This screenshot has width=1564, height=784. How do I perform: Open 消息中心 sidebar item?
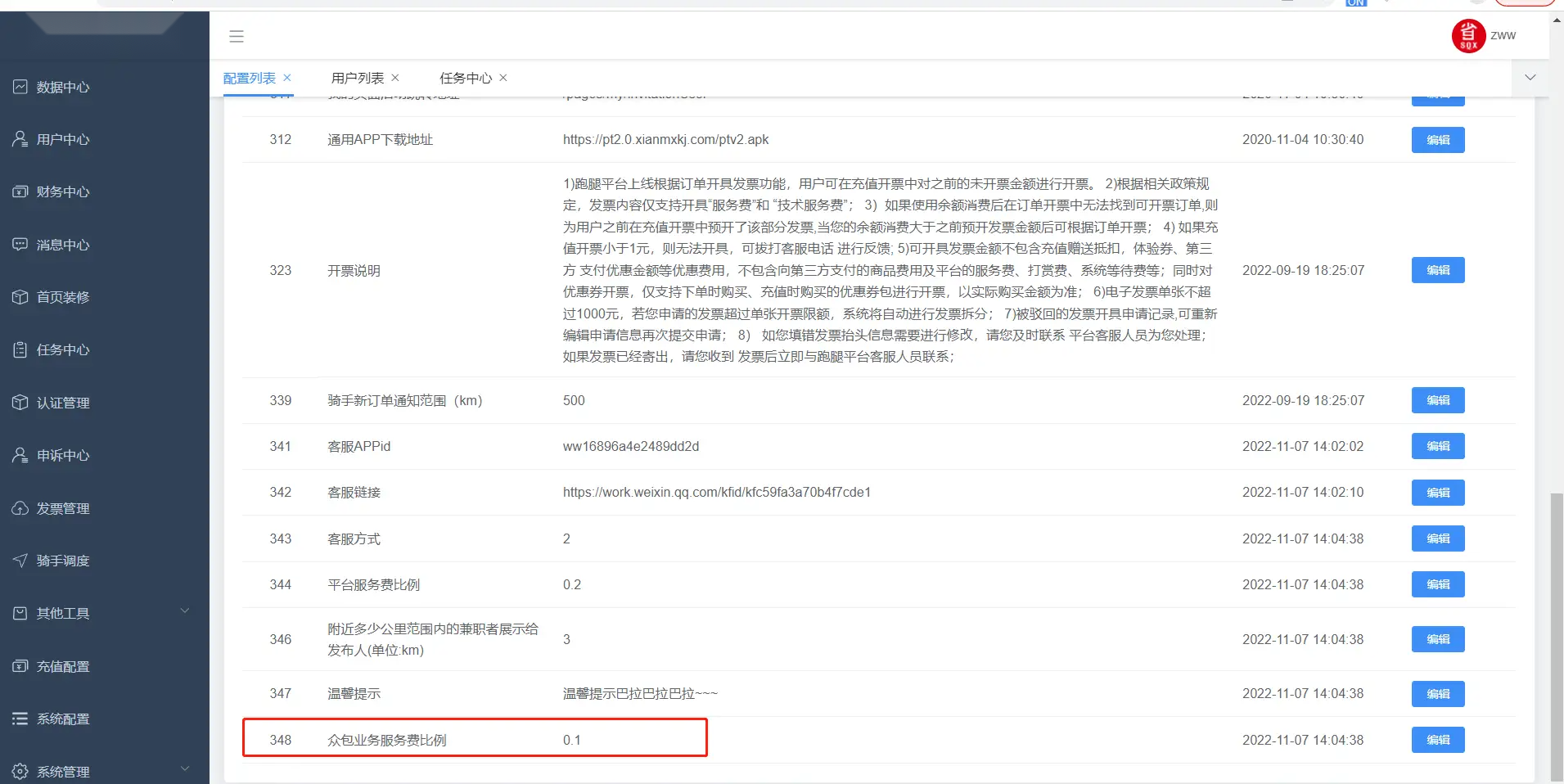[x=62, y=245]
